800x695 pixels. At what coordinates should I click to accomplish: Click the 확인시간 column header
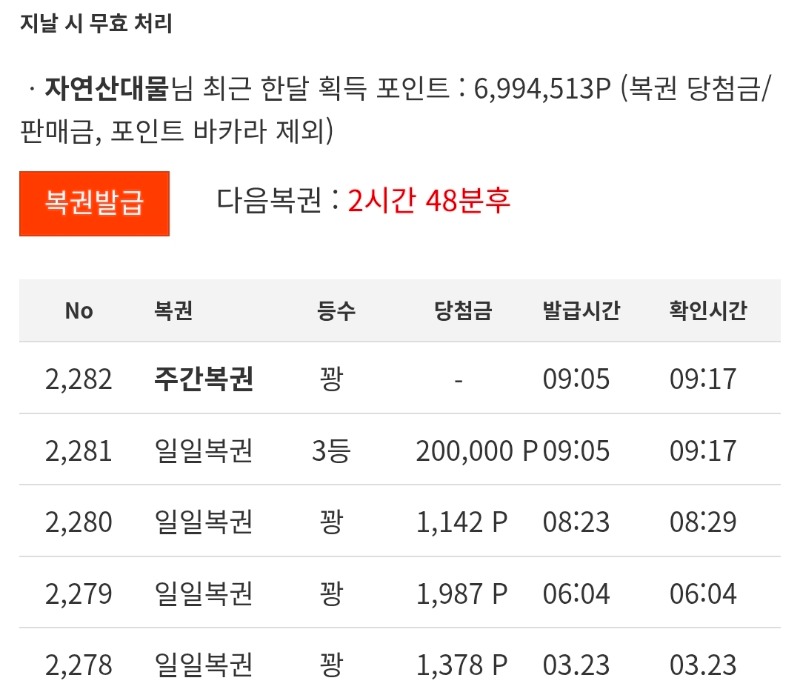click(x=708, y=310)
